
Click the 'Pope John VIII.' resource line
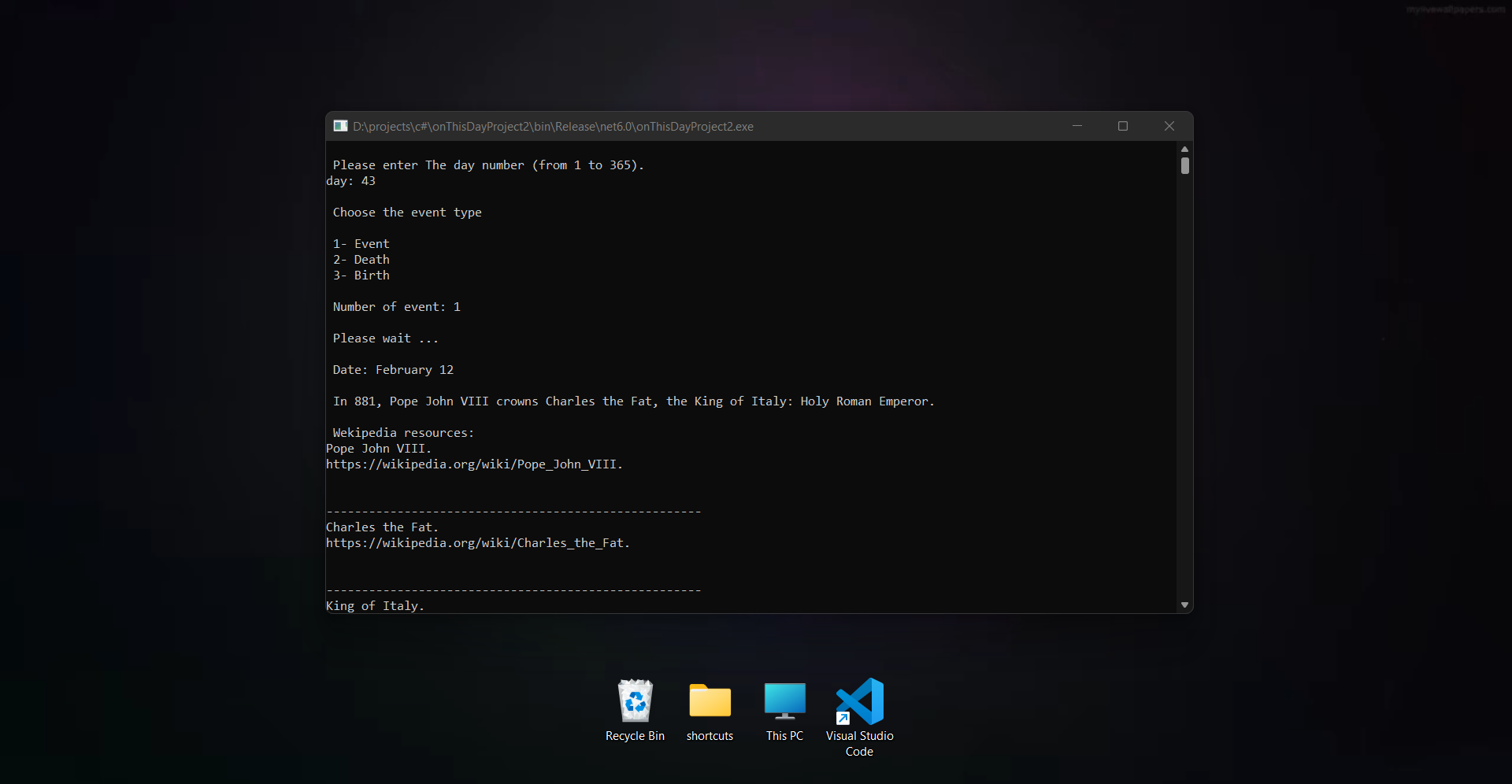click(379, 449)
